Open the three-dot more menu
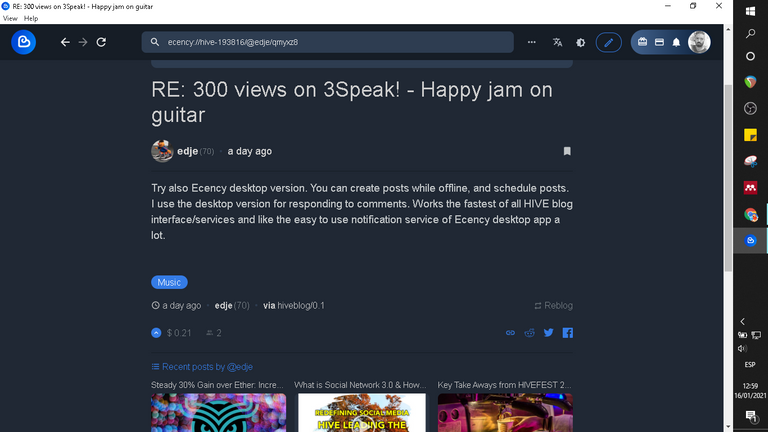768x432 pixels. [531, 42]
